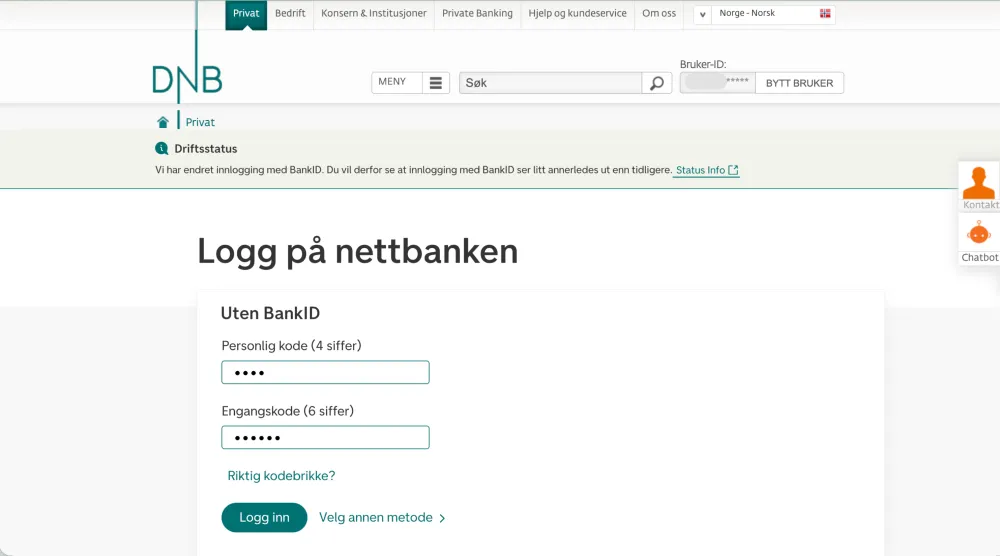
Task: Open the hamburger MENY icon
Action: pos(436,83)
